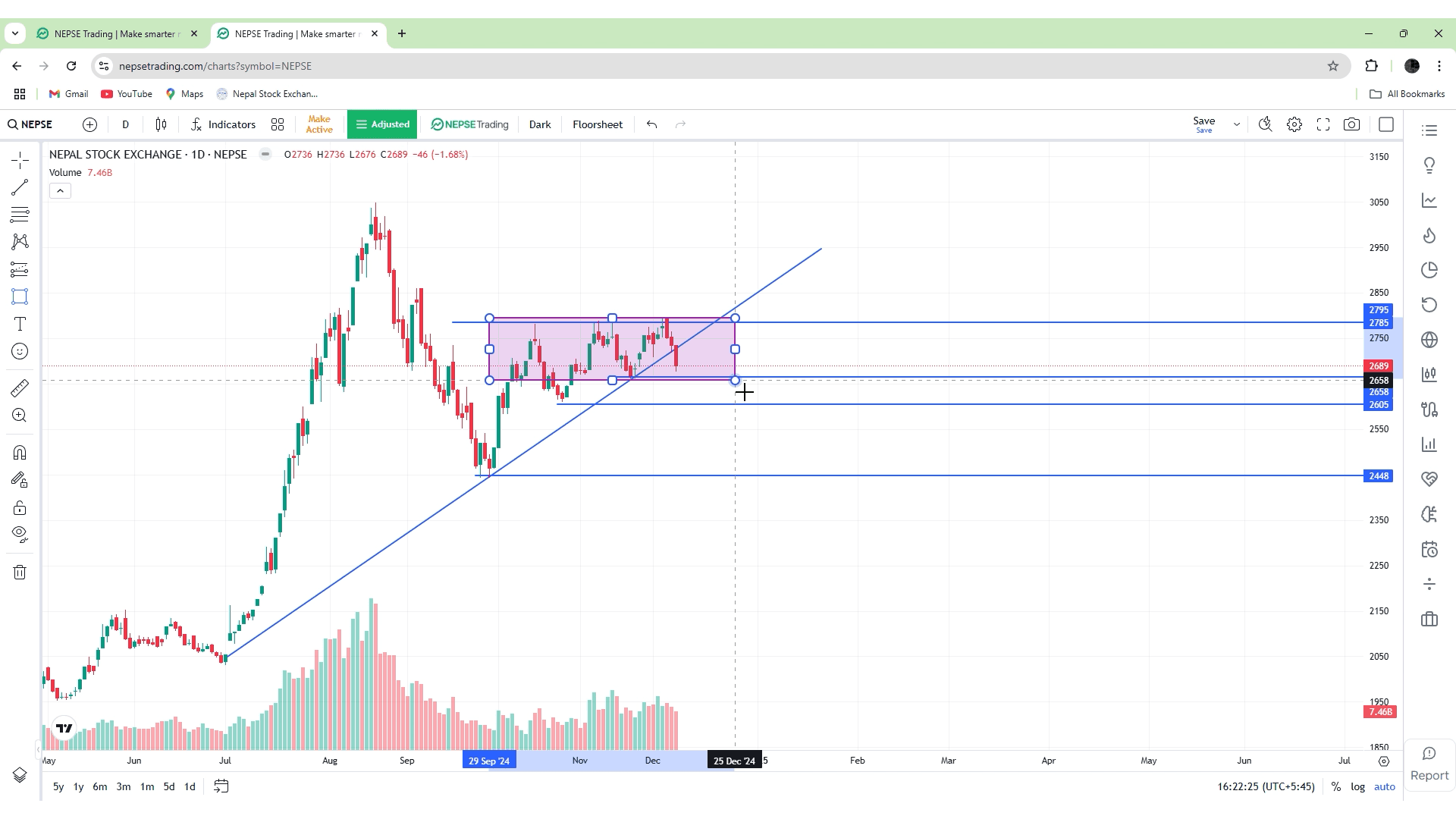Viewport: 1456px width, 819px height.
Task: Open the D time interval selector
Action: [125, 124]
